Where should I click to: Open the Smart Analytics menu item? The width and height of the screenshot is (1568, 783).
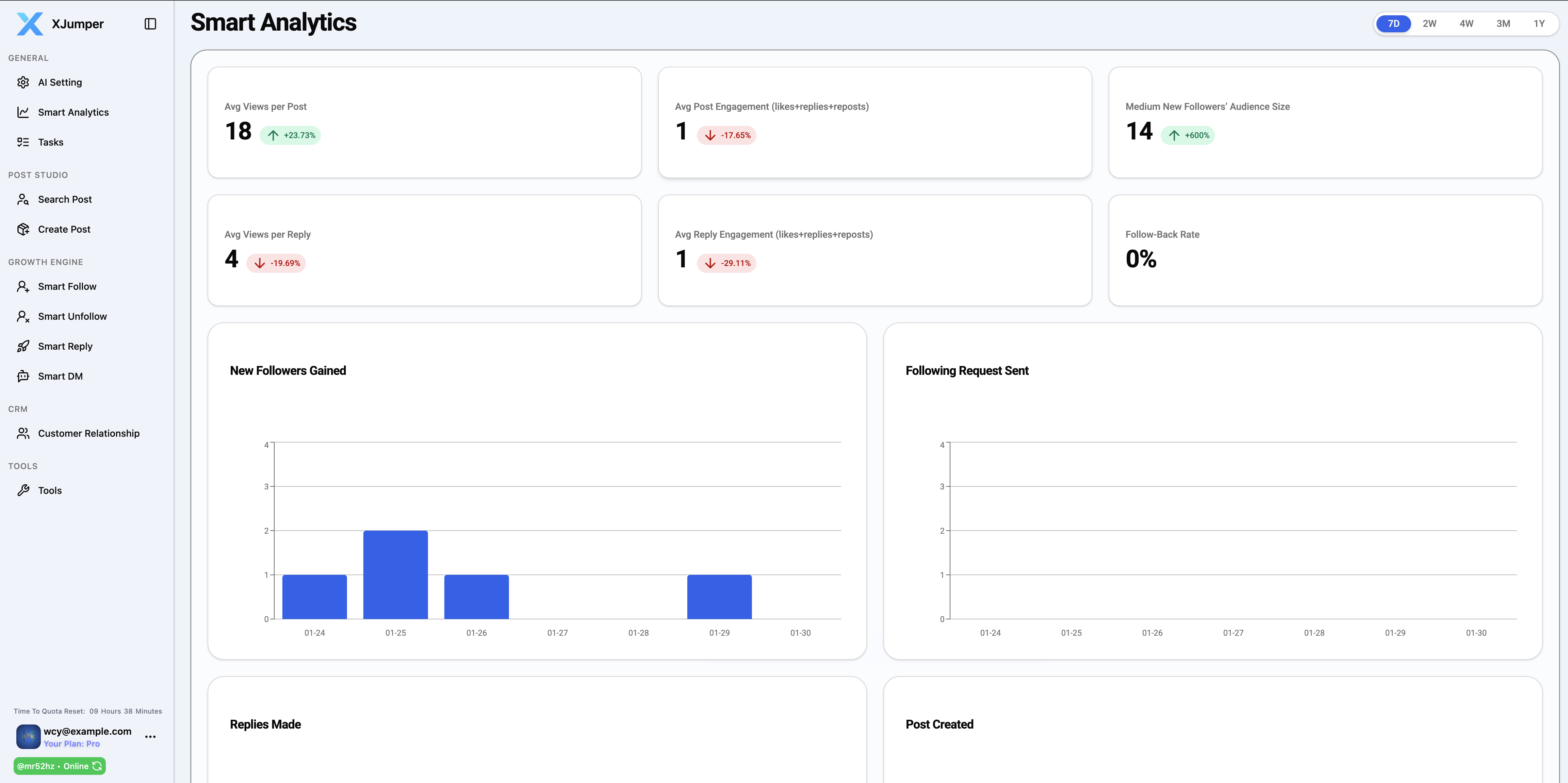pos(73,112)
